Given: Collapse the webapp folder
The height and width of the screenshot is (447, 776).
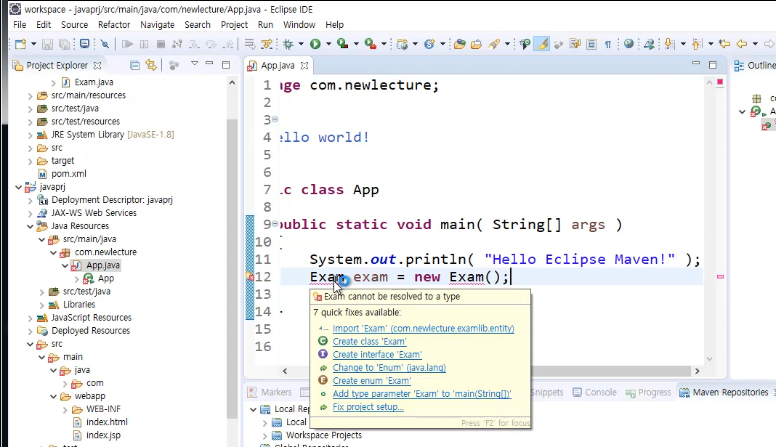Looking at the screenshot, I should pyautogui.click(x=53, y=397).
